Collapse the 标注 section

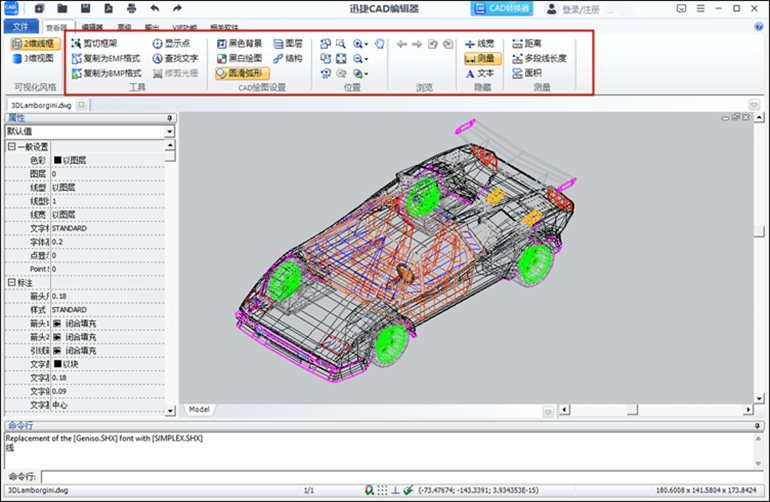coord(12,282)
